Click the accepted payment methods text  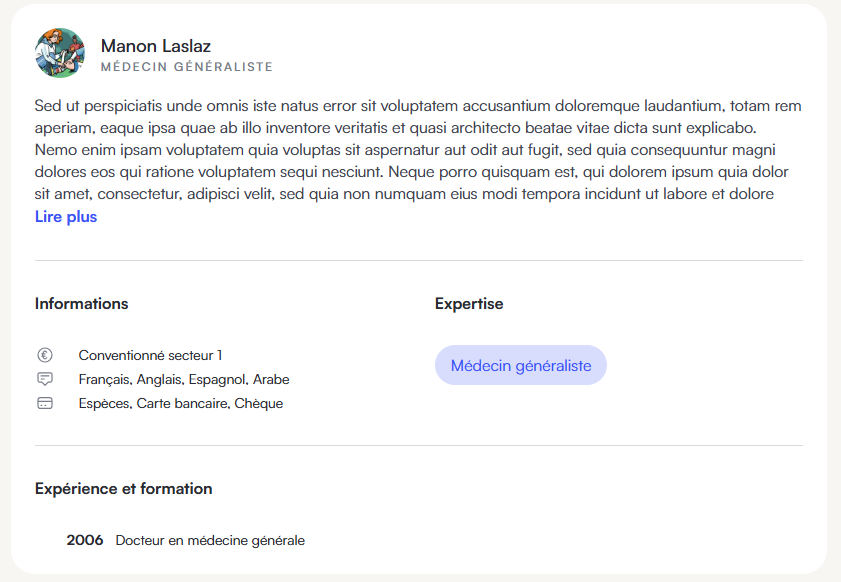click(181, 403)
